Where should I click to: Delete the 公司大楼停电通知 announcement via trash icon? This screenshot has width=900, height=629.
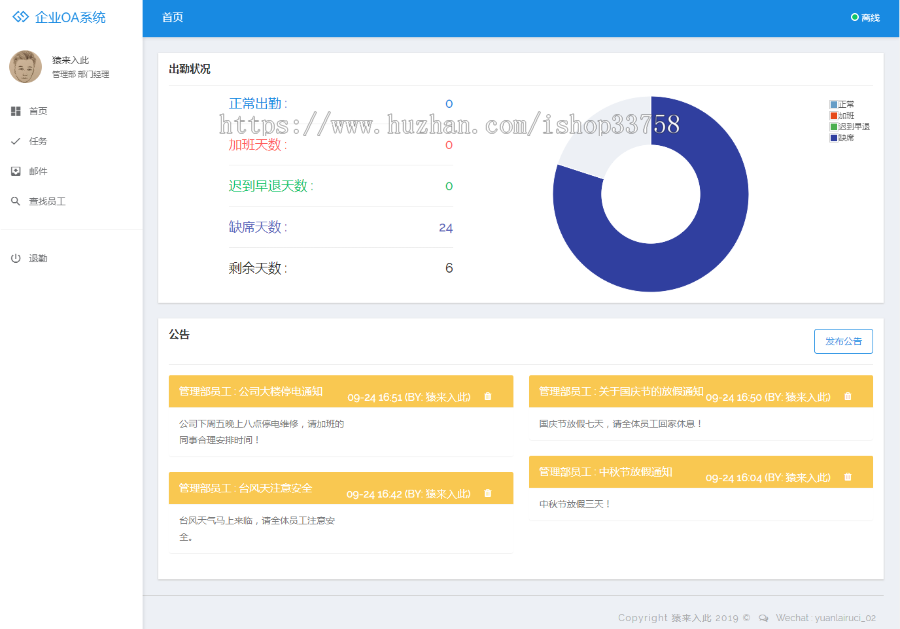click(487, 395)
